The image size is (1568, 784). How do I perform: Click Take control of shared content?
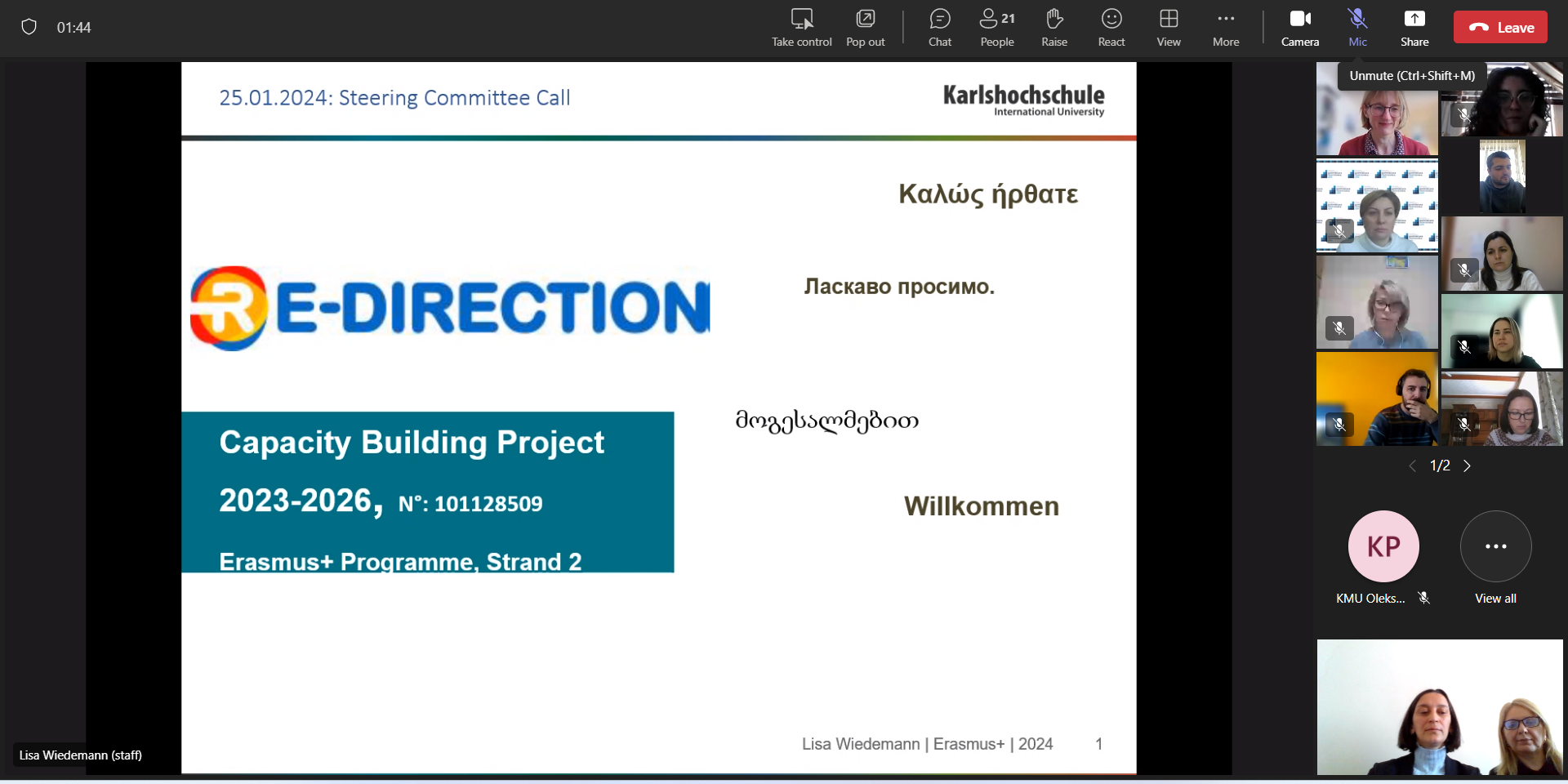click(x=801, y=28)
